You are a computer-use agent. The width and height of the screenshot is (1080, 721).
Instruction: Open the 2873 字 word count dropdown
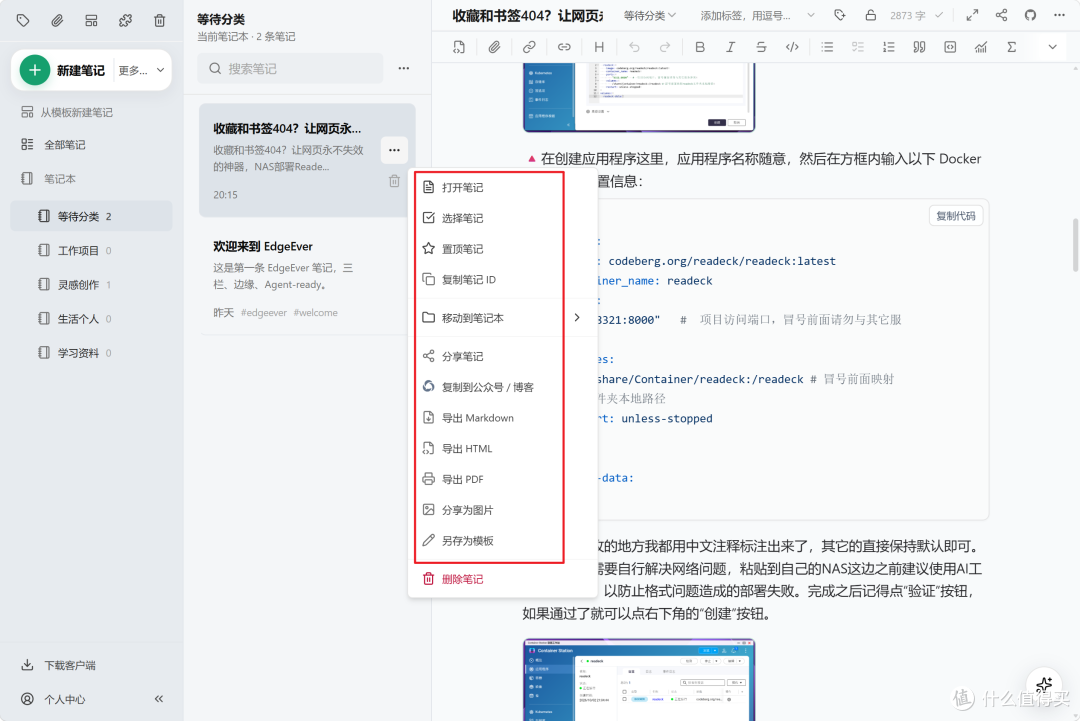click(916, 15)
